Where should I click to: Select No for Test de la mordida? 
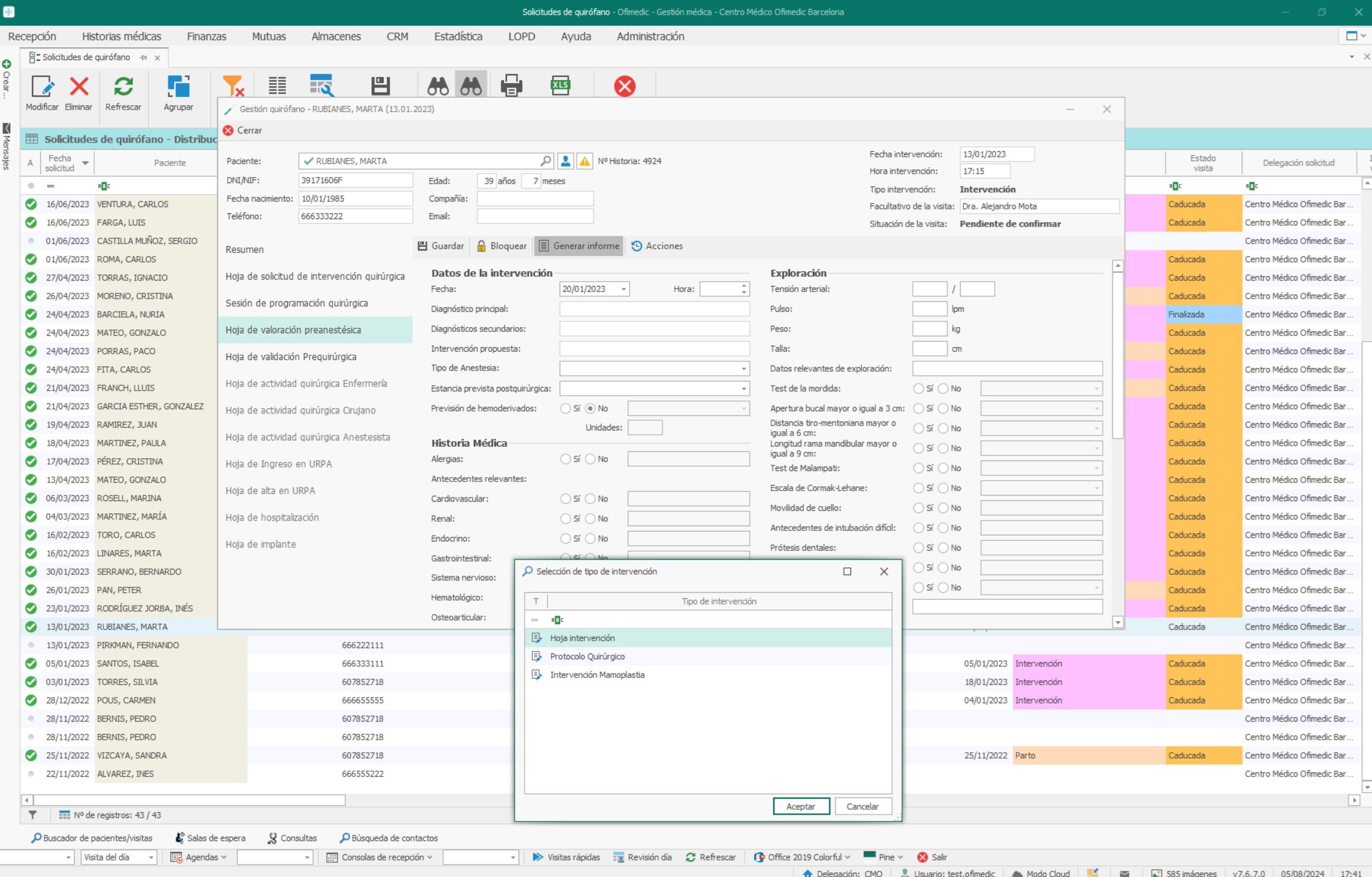(943, 389)
